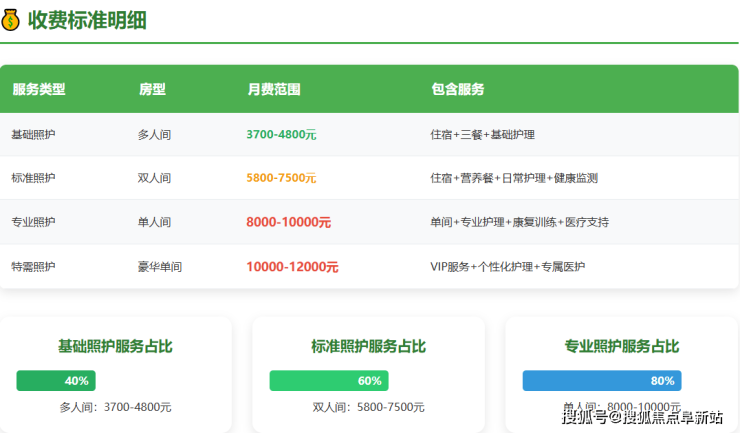Click the 80% blue progress bar
This screenshot has height=433, width=740.
tap(601, 381)
